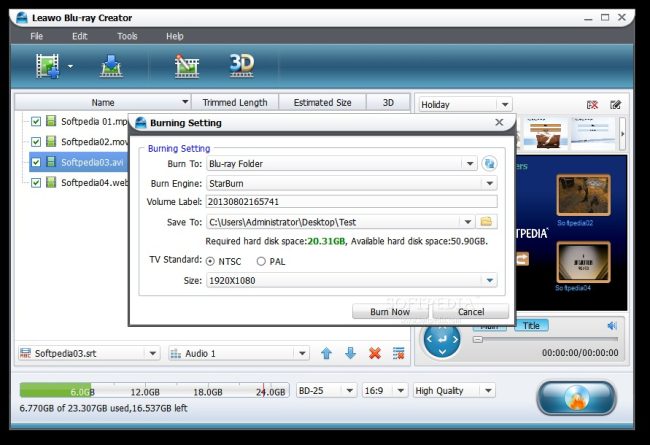
Task: Click the delete template icon
Action: (x=592, y=105)
